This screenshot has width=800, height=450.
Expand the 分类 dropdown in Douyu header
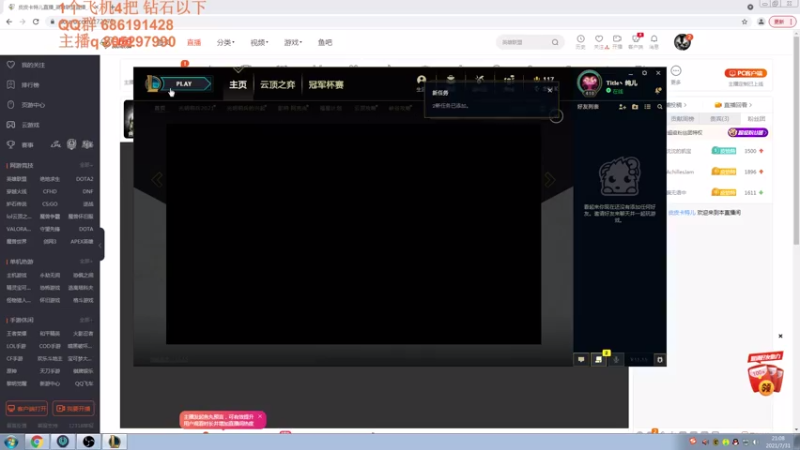(x=226, y=42)
